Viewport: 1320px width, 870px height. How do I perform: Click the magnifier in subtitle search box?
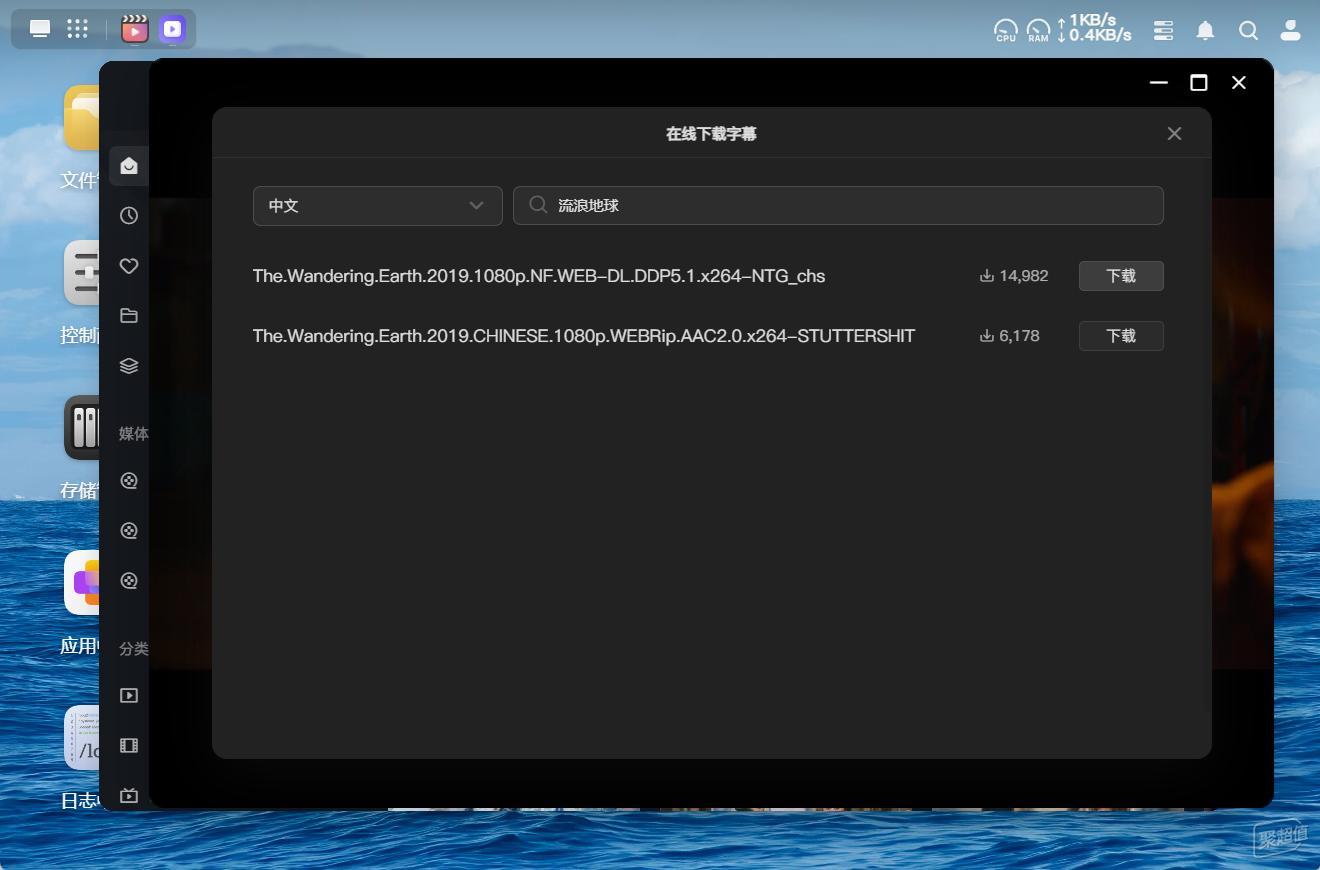click(538, 205)
